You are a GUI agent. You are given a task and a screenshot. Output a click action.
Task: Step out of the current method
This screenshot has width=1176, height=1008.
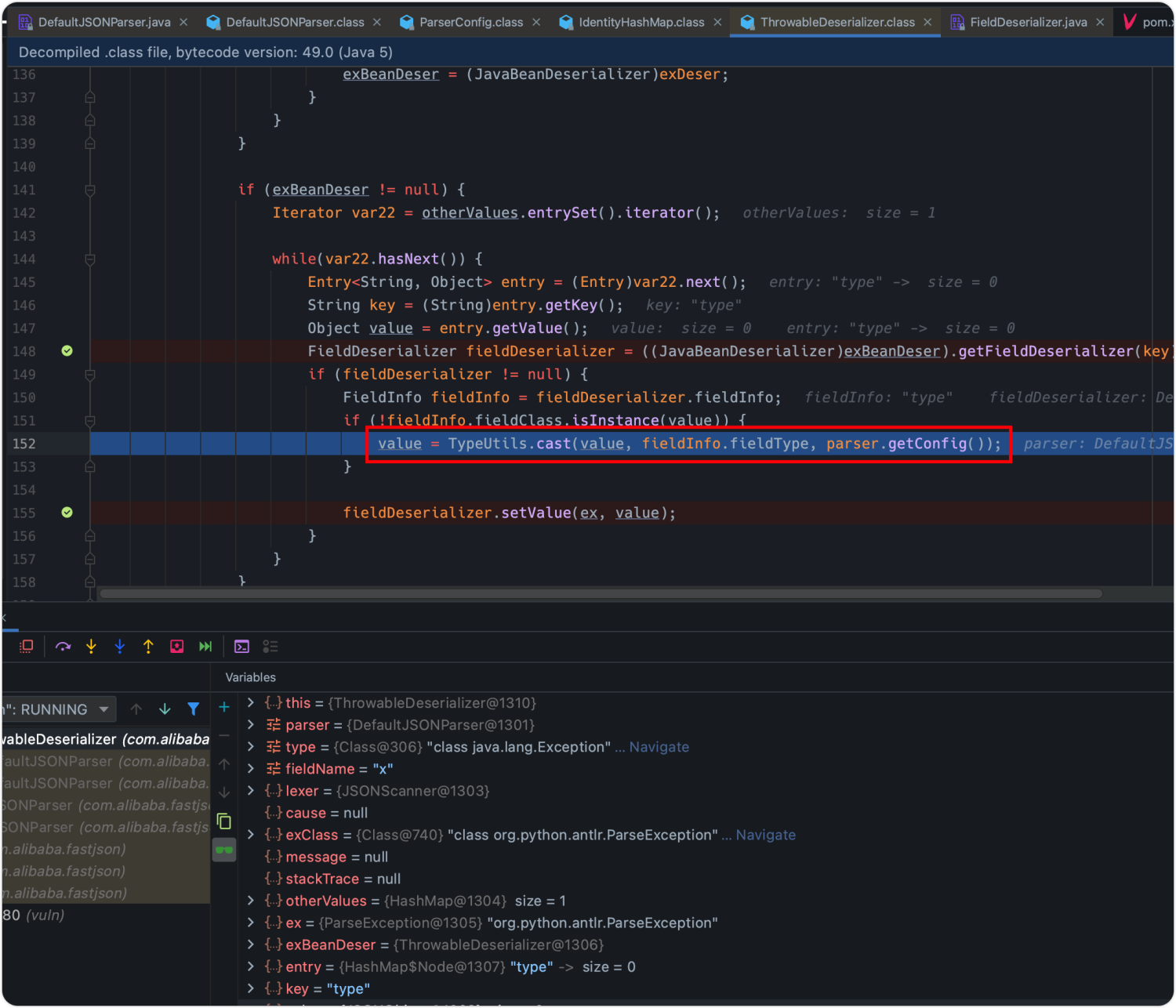(148, 646)
